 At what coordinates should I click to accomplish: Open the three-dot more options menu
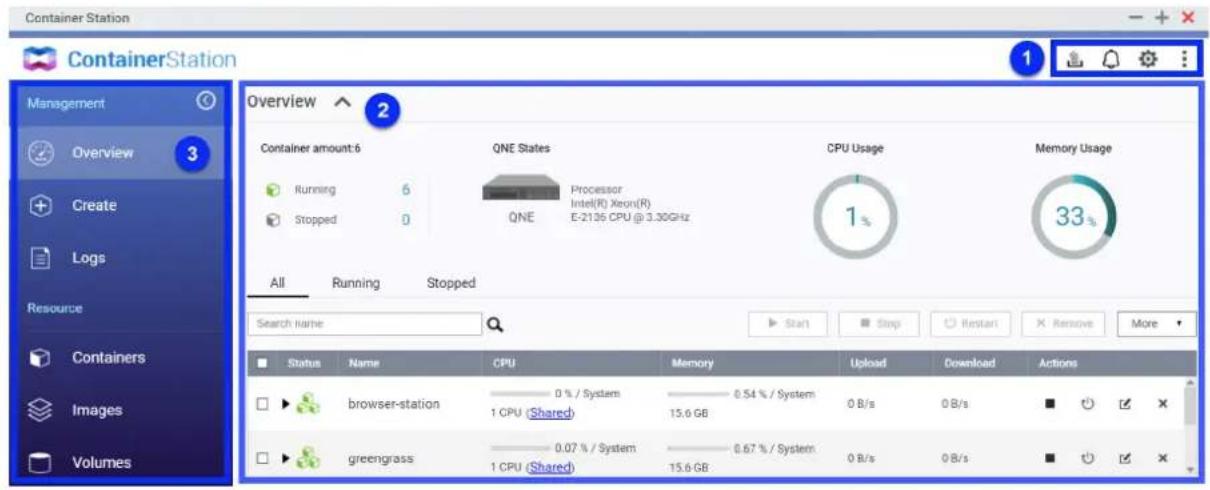[1185, 60]
